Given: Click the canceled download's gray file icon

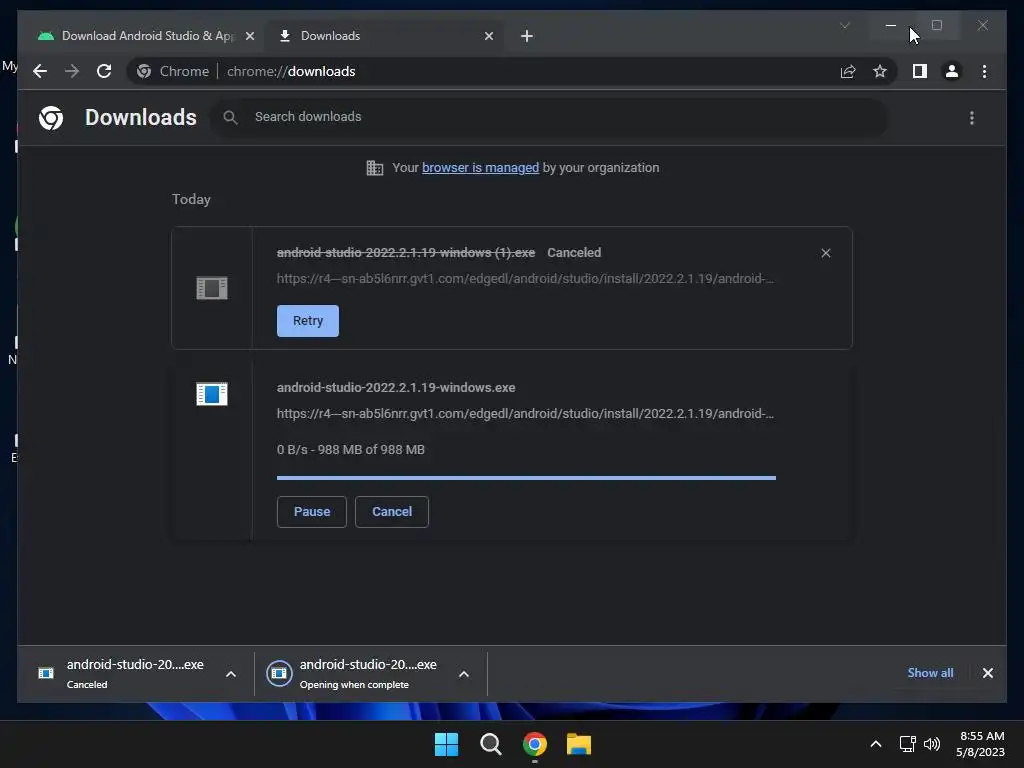Looking at the screenshot, I should (x=212, y=287).
